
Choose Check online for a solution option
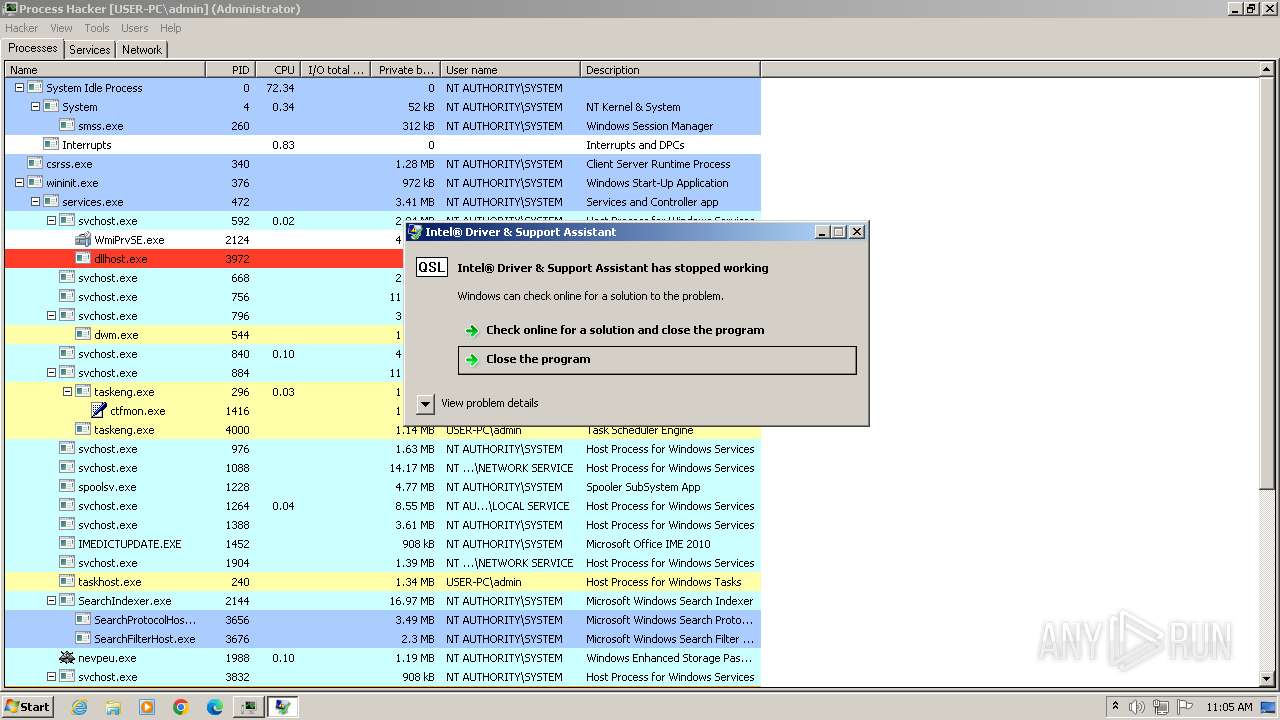tap(657, 331)
